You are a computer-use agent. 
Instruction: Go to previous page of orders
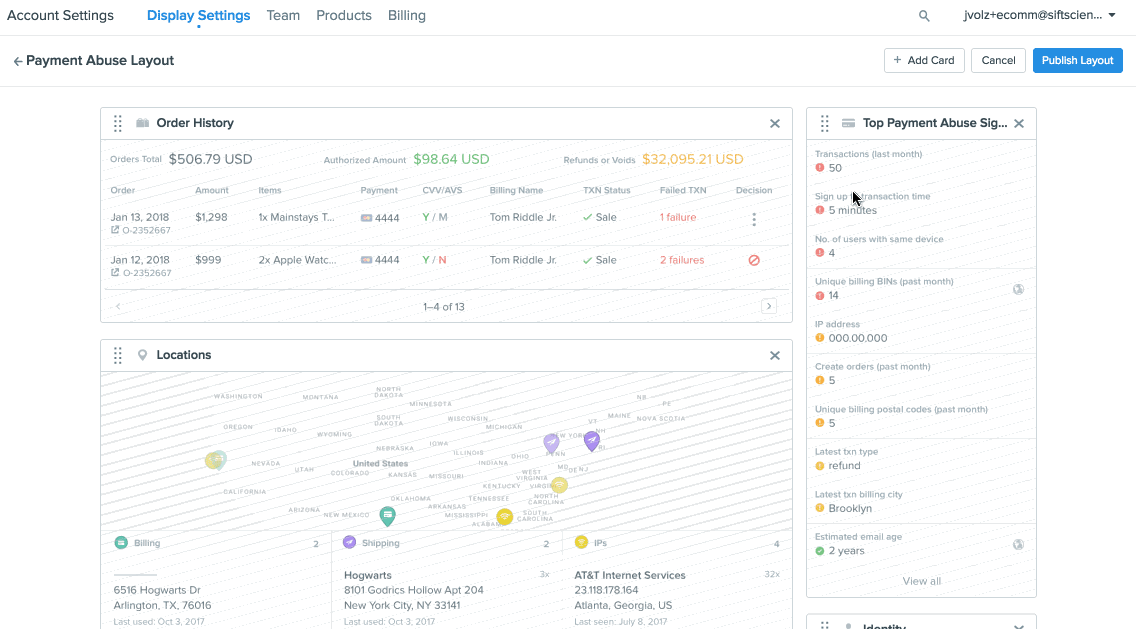[x=118, y=307]
